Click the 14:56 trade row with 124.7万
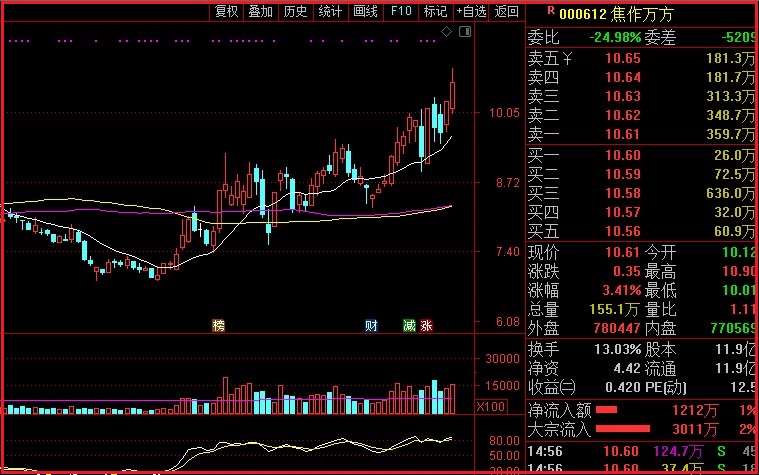The width and height of the screenshot is (759, 475). (642, 451)
